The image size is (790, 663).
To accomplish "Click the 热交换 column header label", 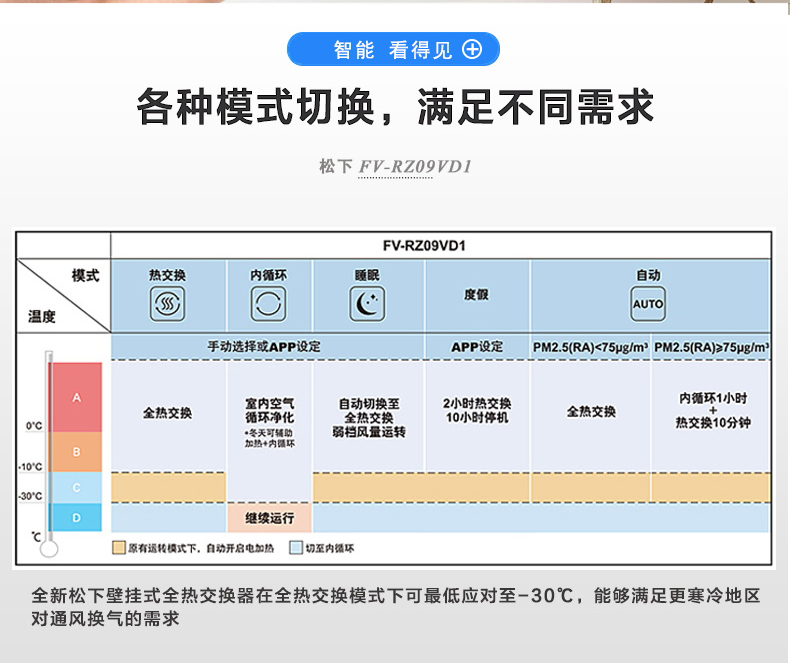I will coord(167,275).
